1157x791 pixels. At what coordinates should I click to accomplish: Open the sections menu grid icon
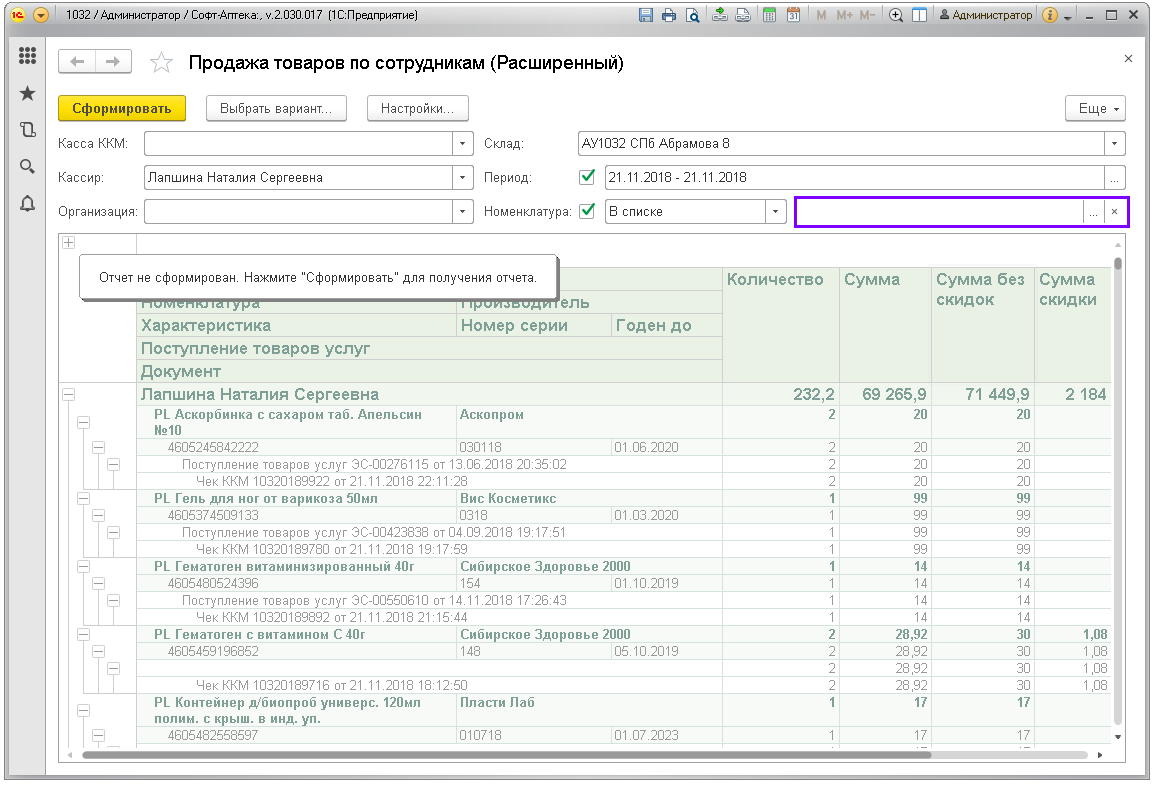click(x=27, y=56)
